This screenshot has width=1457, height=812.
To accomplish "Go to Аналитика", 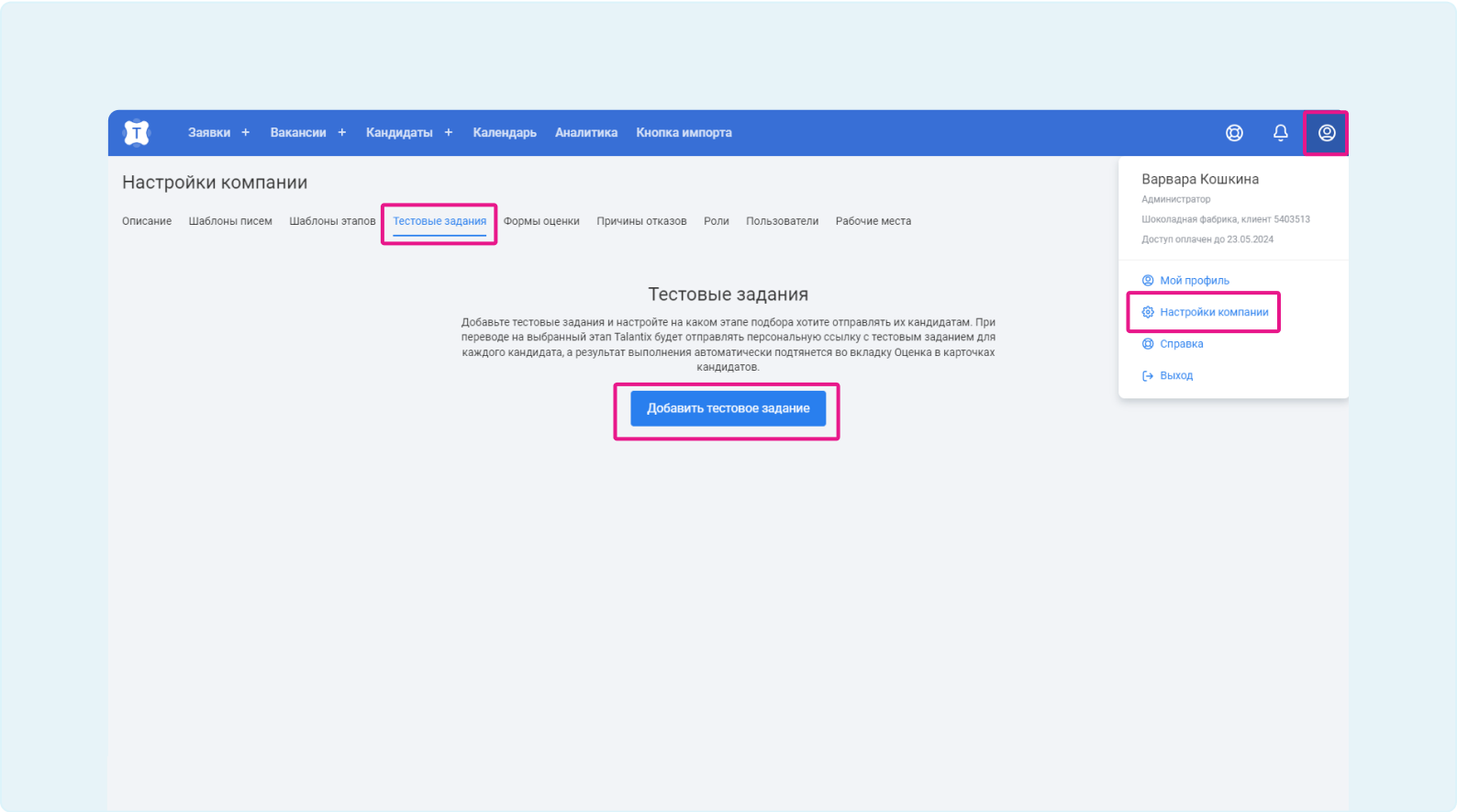I will [586, 133].
